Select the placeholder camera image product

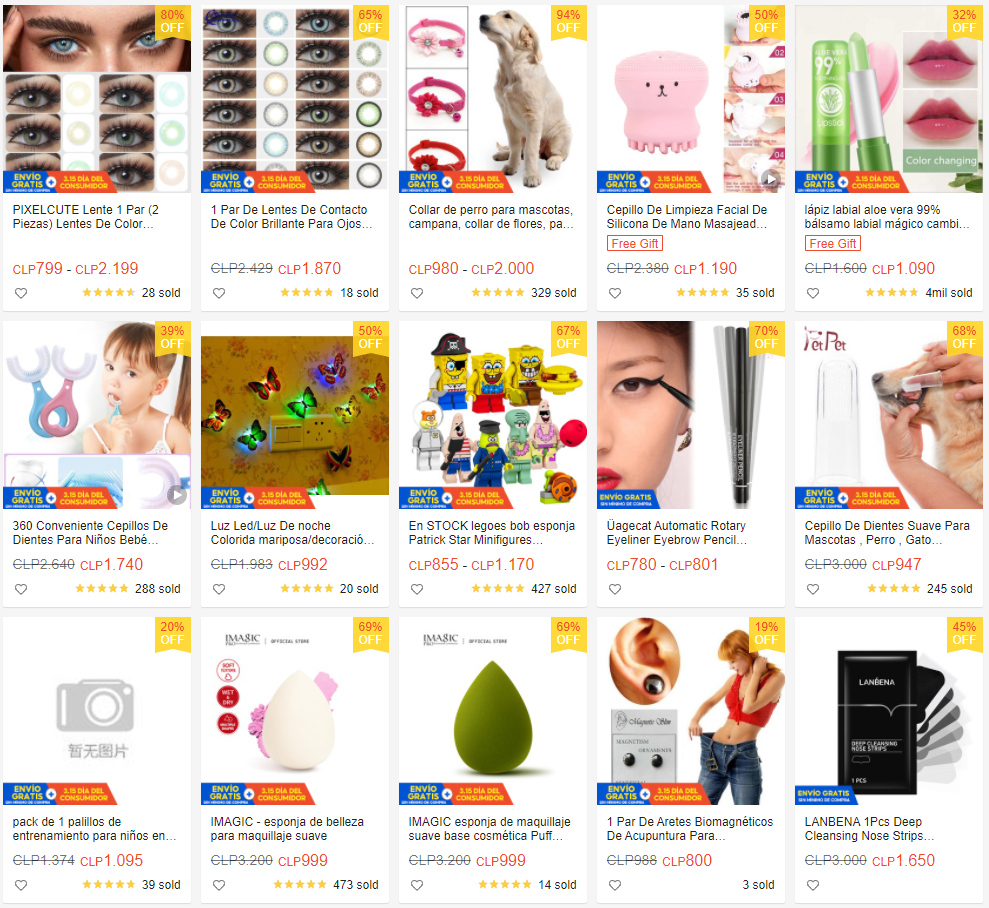click(97, 711)
